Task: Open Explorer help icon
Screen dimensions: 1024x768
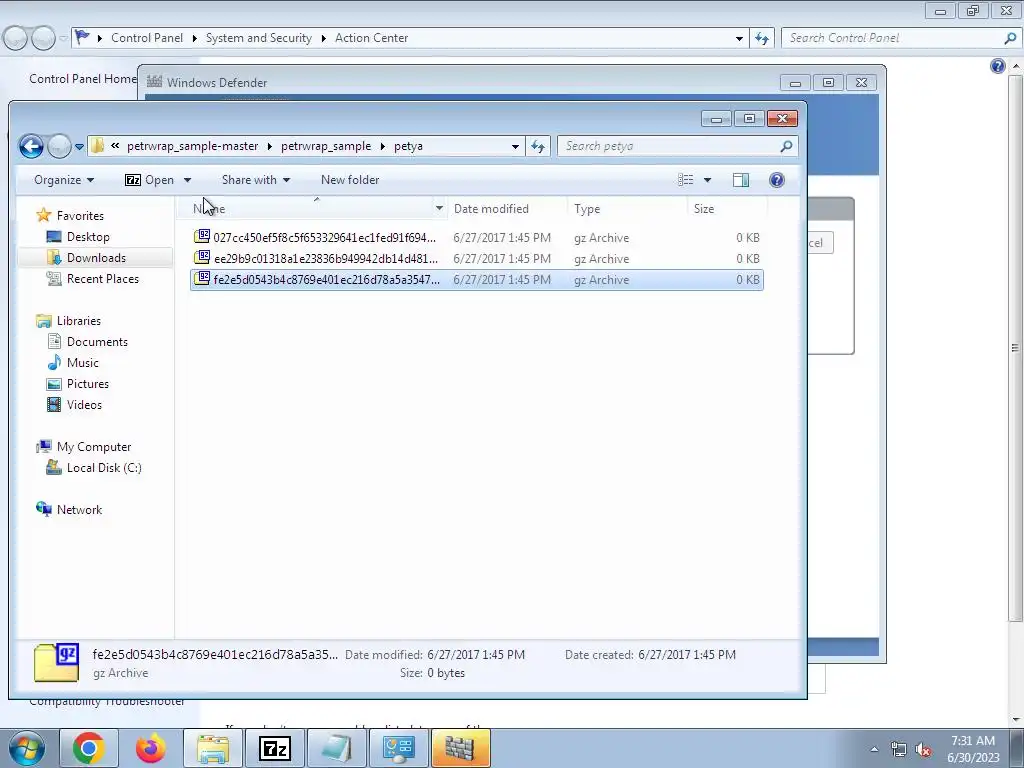Action: click(x=776, y=180)
